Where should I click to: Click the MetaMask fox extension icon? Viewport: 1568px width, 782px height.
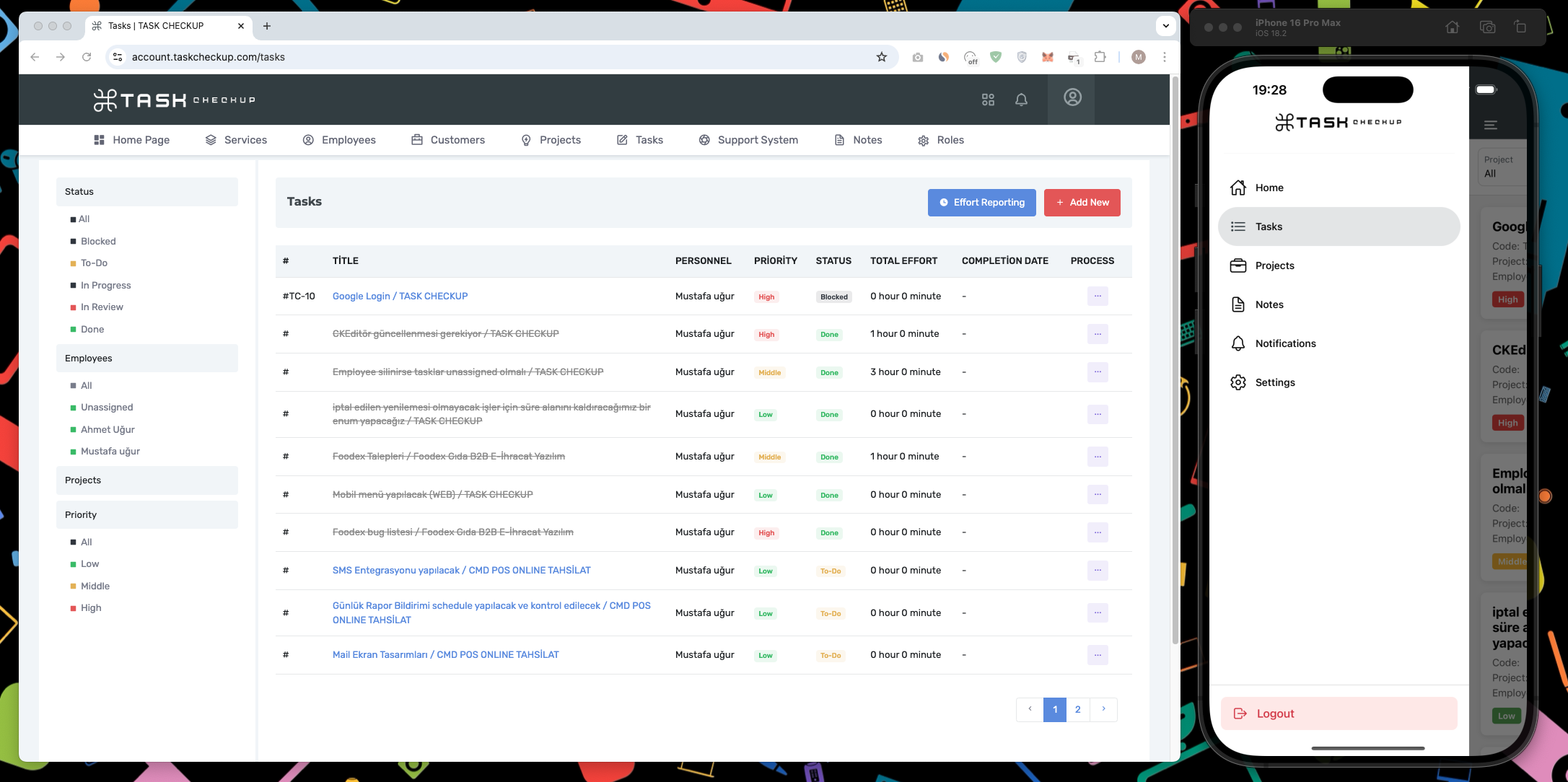click(x=1047, y=57)
